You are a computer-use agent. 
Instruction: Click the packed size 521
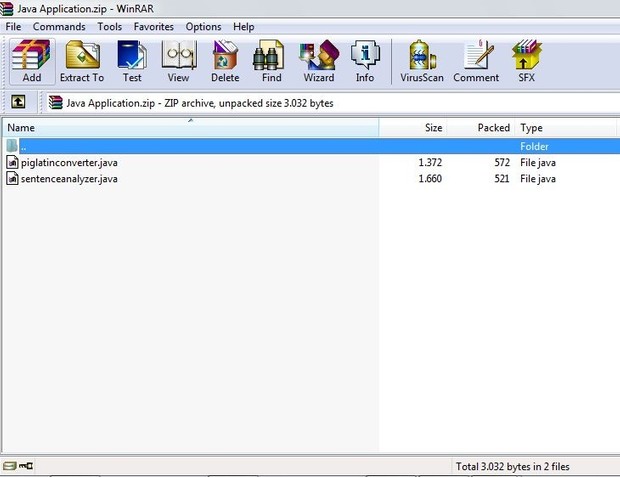[x=502, y=179]
